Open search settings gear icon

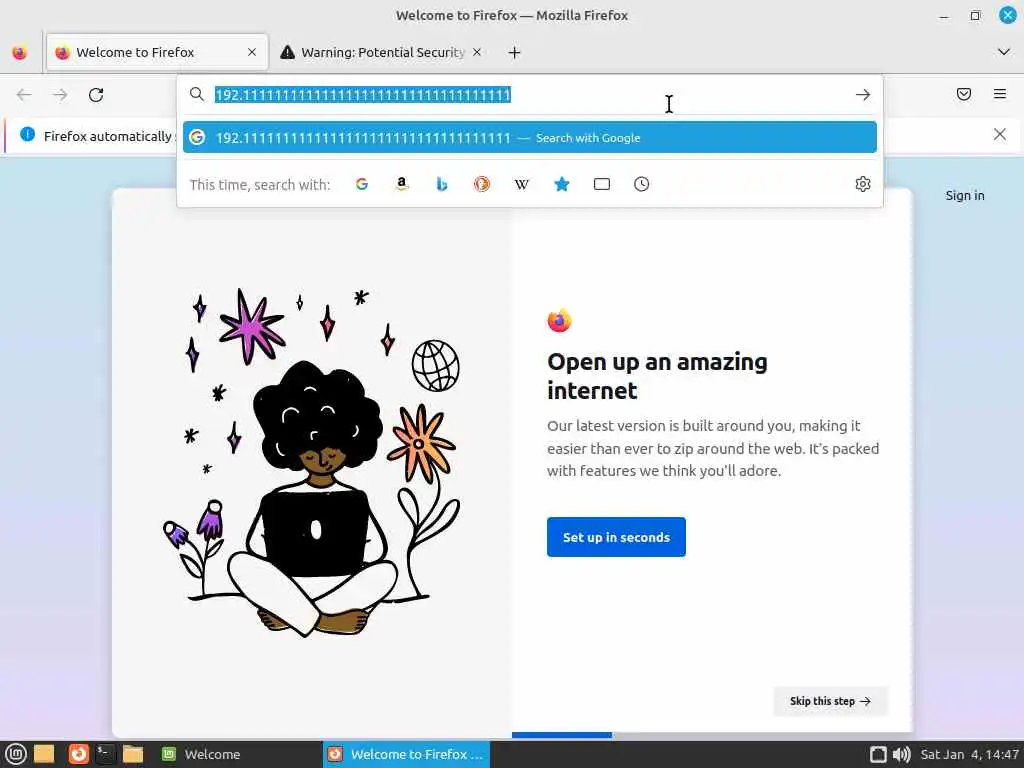[863, 184]
